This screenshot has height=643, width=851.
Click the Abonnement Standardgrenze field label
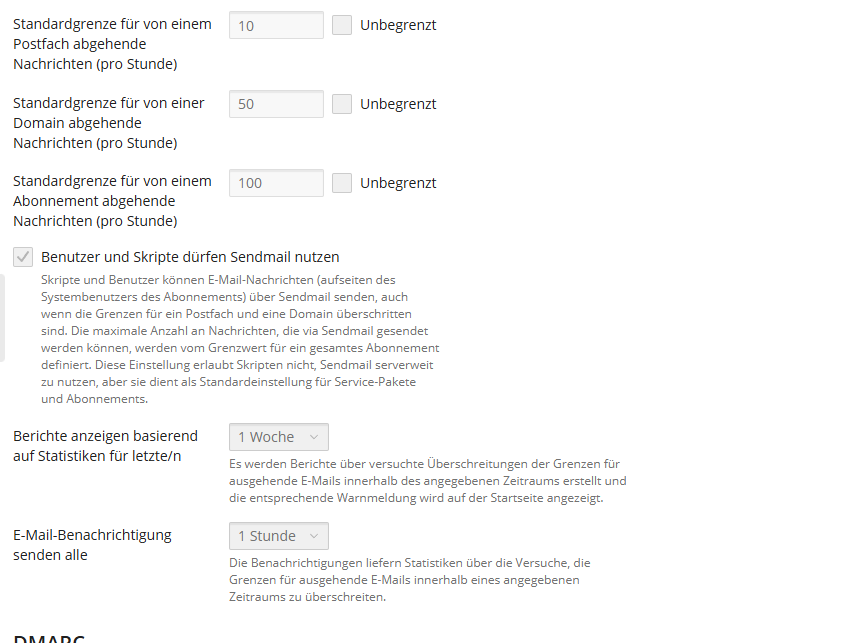(112, 202)
